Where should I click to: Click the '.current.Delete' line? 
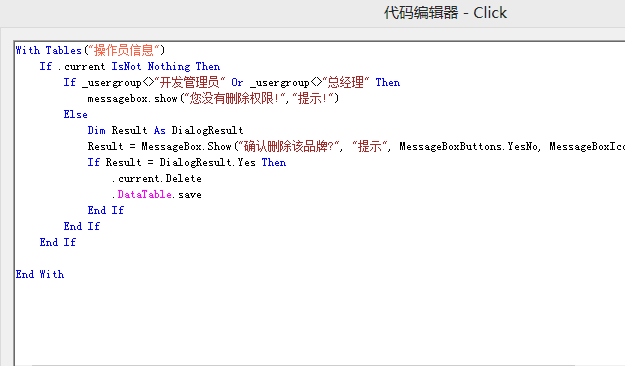[x=157, y=179]
